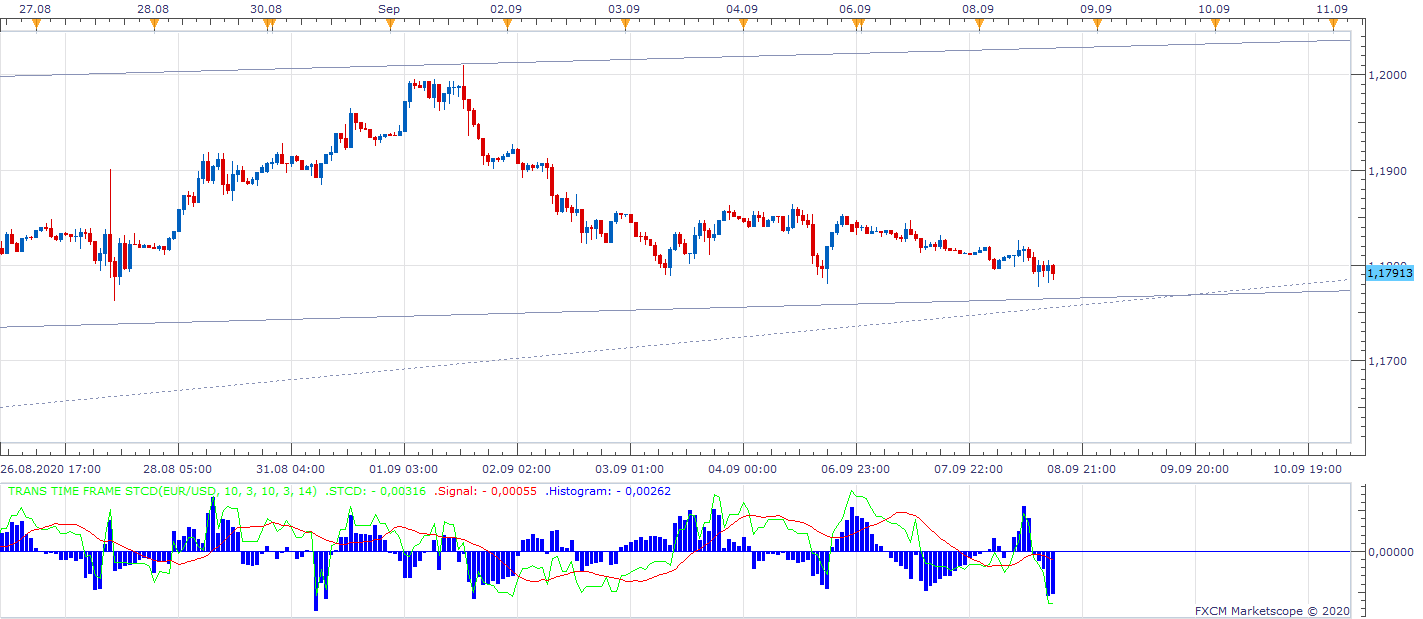Click the 26.08.2020 17:00 time label
The image size is (1423, 619).
pyautogui.click(x=50, y=468)
